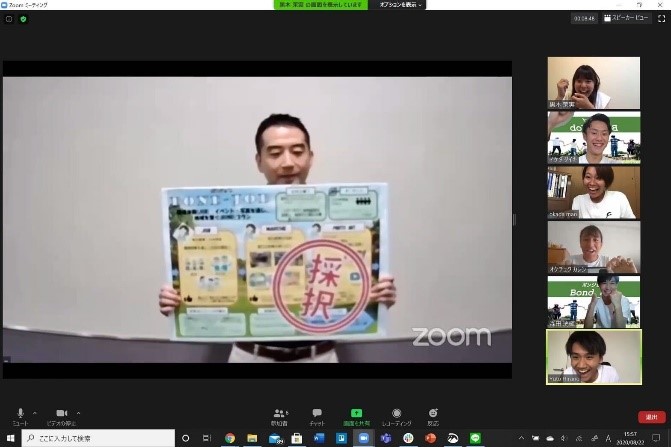This screenshot has height=447, width=671.
Task: Click the Windows search box in taskbar
Action: tap(98, 438)
